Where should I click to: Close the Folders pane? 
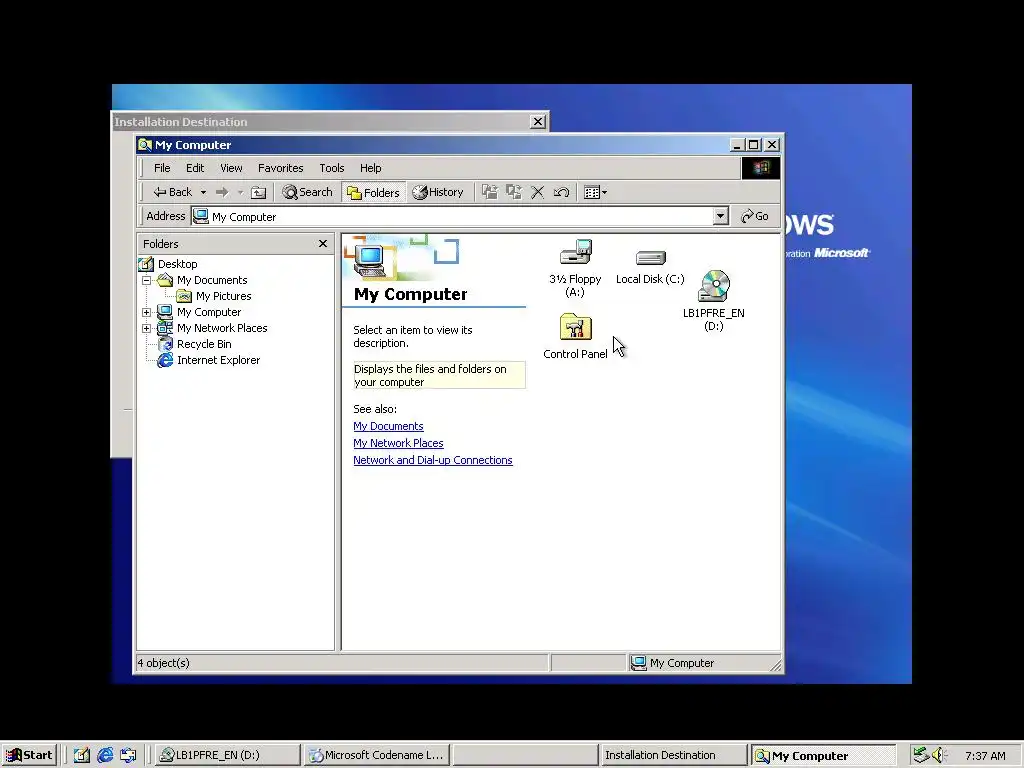[x=323, y=244]
